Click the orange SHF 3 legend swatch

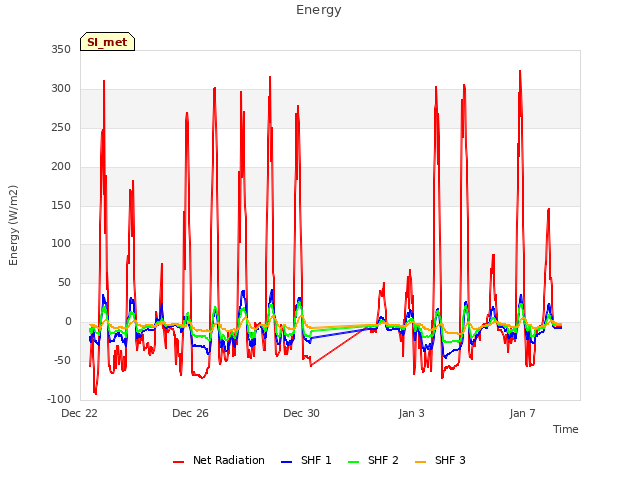(420, 462)
